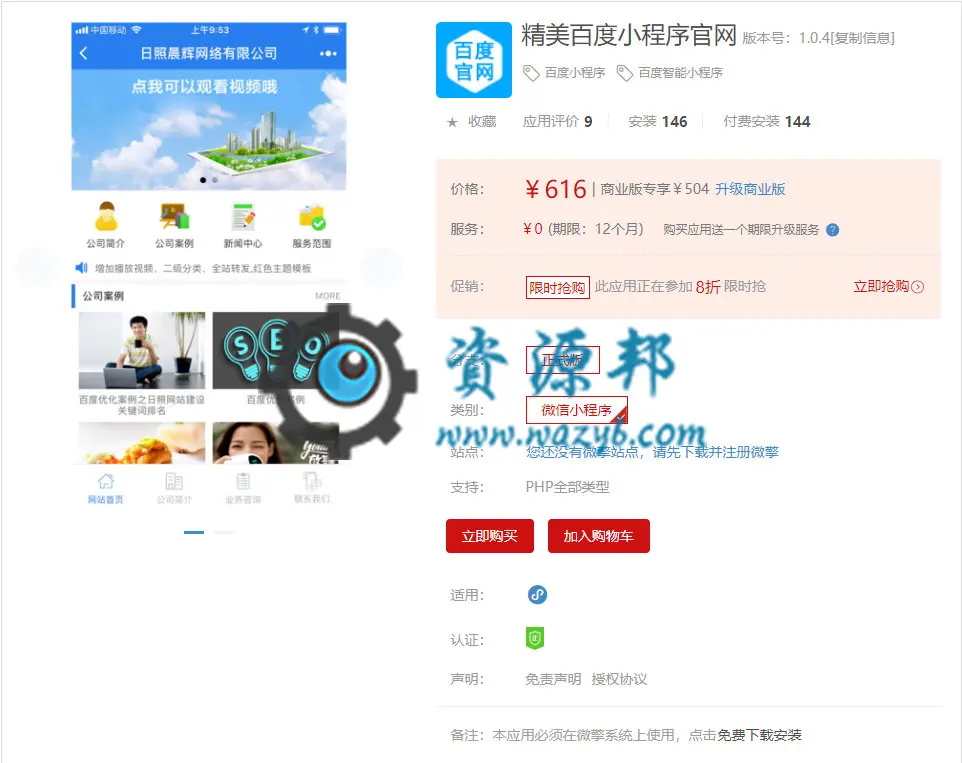This screenshot has height=763, width=962.
Task: Select the 微信小程序 category option
Action: pyautogui.click(x=577, y=410)
